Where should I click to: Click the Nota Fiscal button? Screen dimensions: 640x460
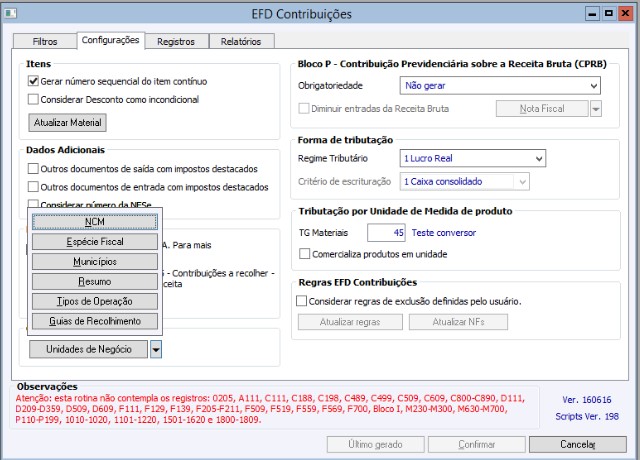pyautogui.click(x=542, y=109)
